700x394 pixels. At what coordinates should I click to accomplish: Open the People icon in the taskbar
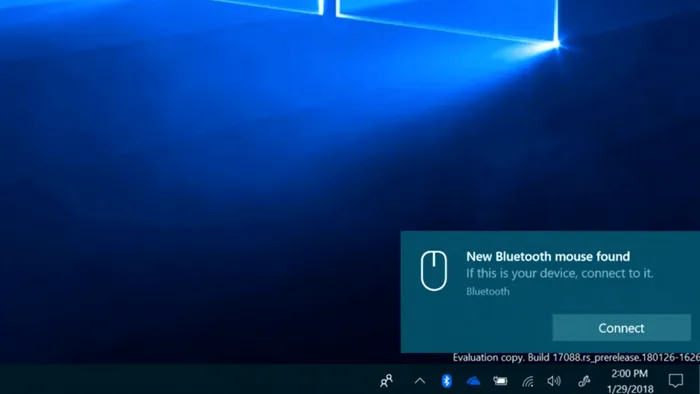387,381
